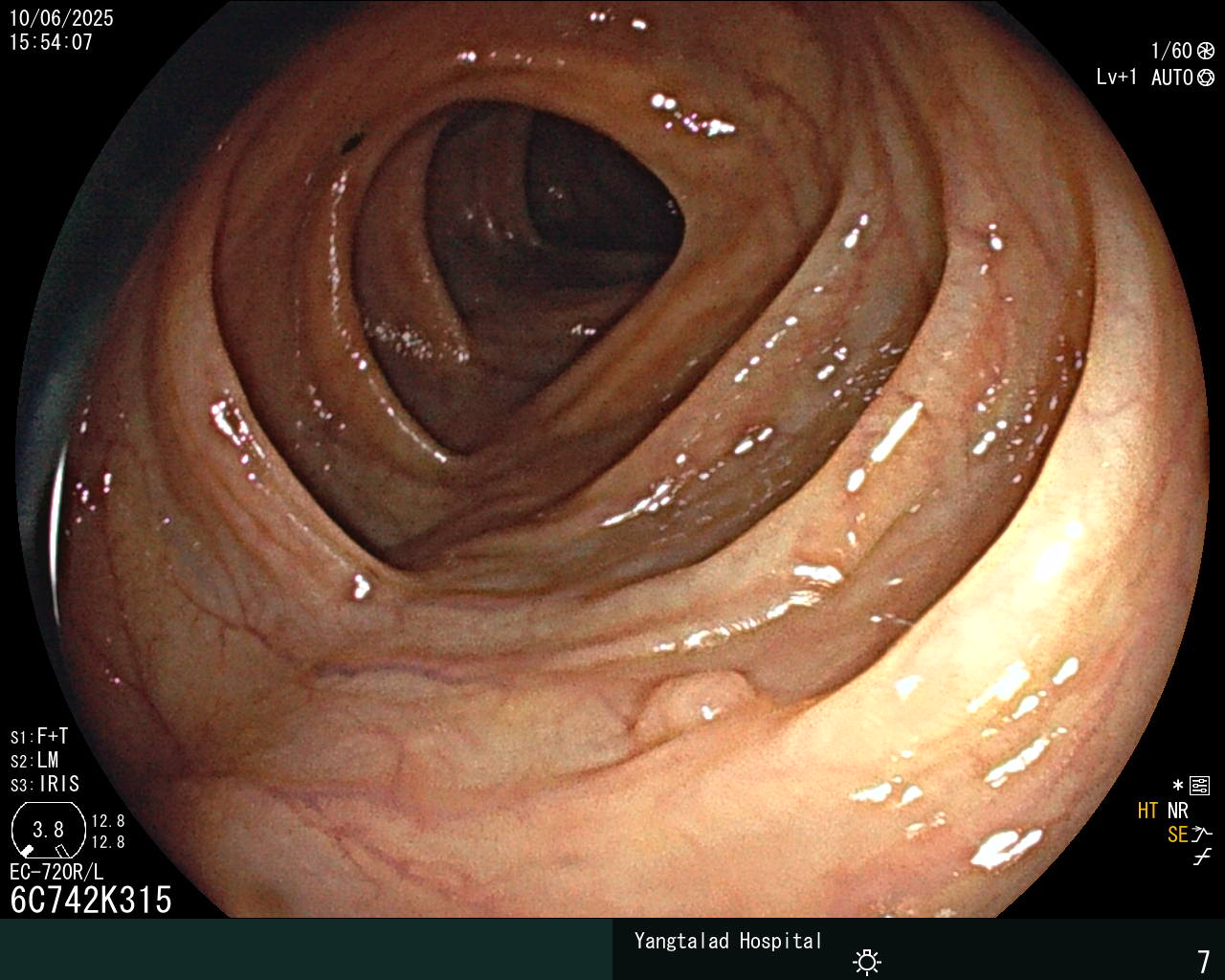Viewport: 1225px width, 980px height.
Task: Click the serial number 6C742K315
Action: tap(91, 900)
